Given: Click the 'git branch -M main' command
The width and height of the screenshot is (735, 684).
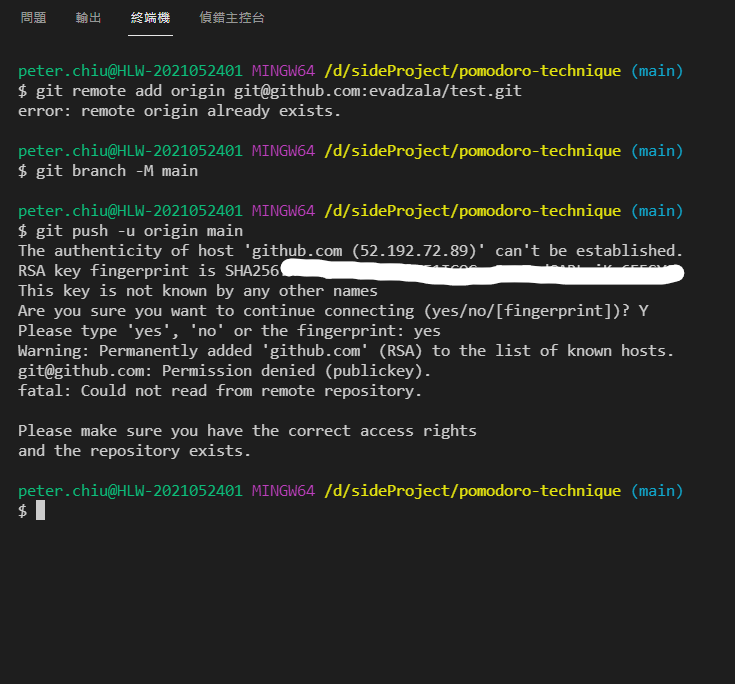Looking at the screenshot, I should [108, 171].
